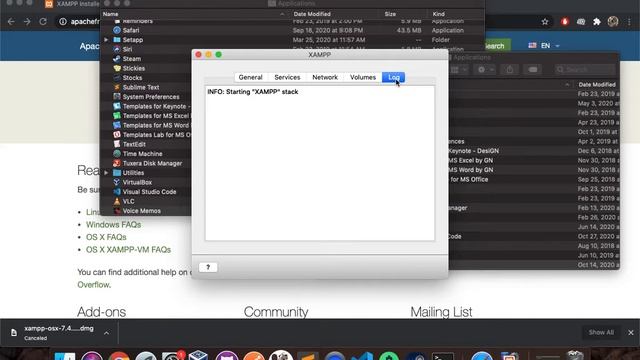Open action gear menu in back Finder window
The height and width of the screenshot is (360, 640).
tap(485, 70)
